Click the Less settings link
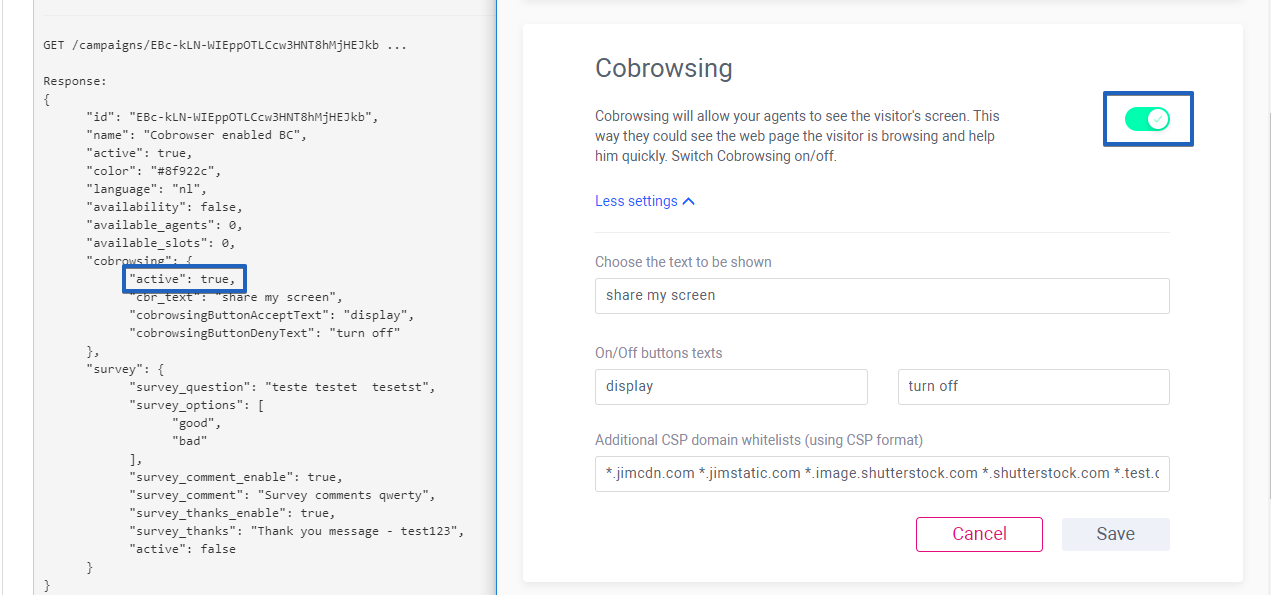 point(636,200)
